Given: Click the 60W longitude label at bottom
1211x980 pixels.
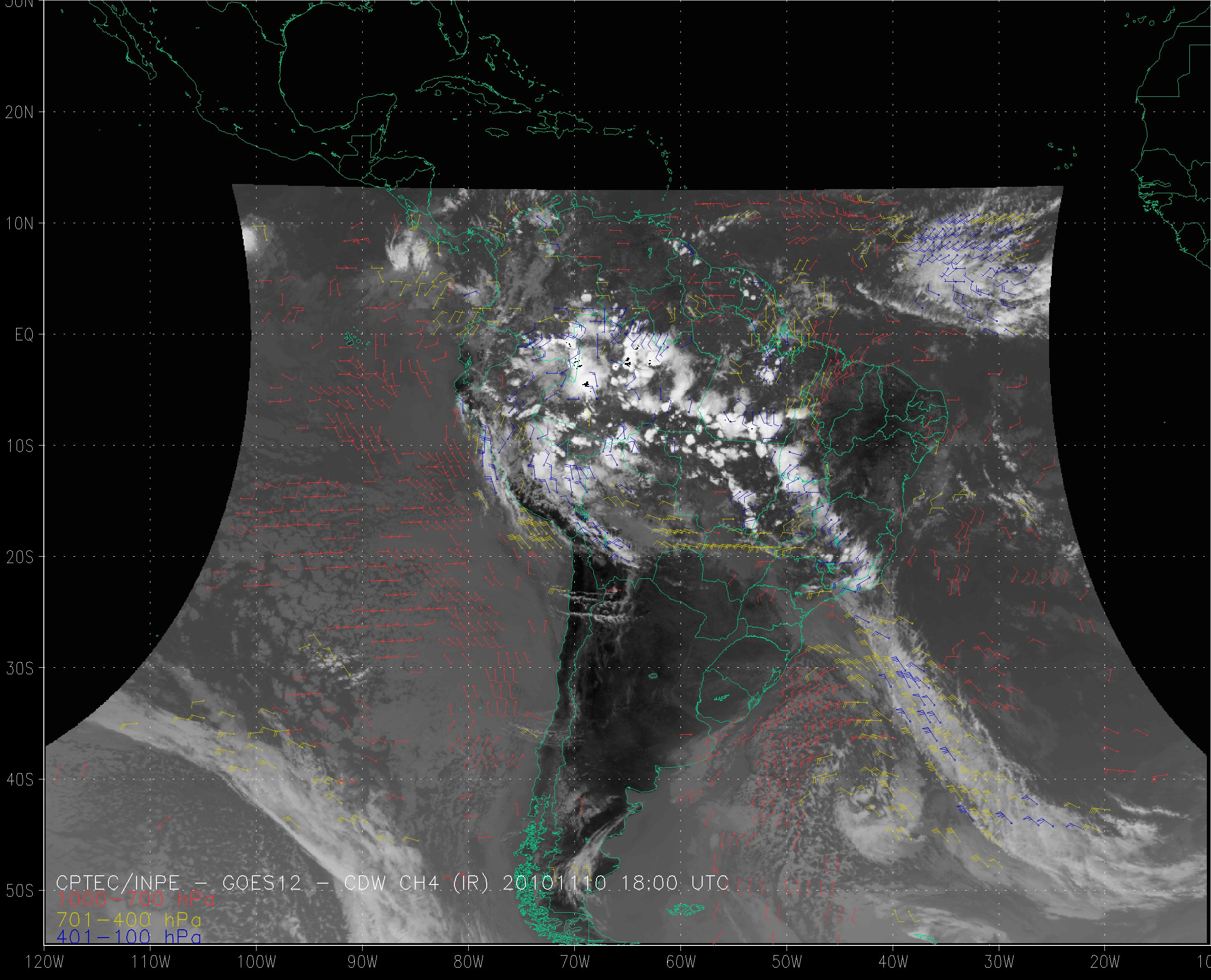Looking at the screenshot, I should tap(681, 962).
